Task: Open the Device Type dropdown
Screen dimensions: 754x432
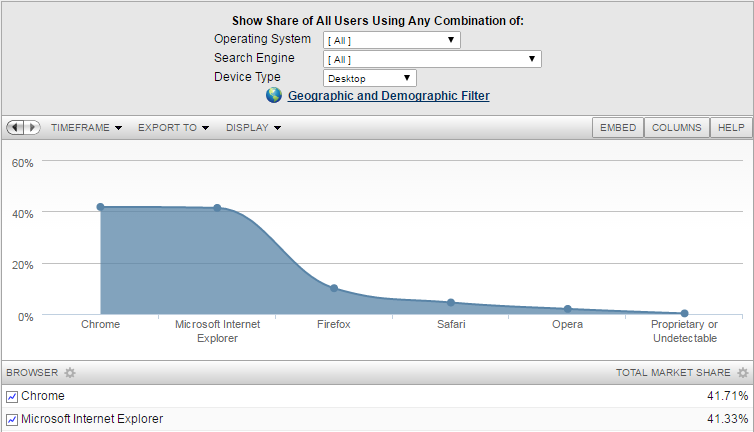Action: (x=369, y=78)
